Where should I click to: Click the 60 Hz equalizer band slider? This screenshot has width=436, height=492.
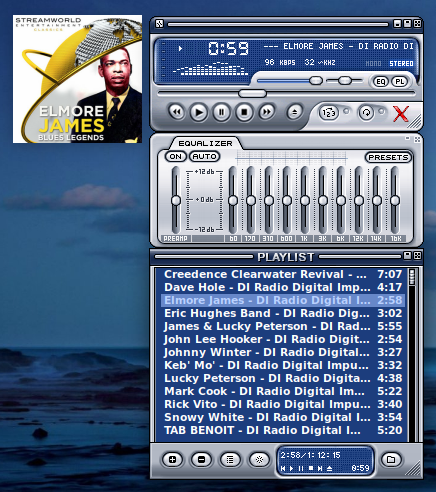coord(233,200)
